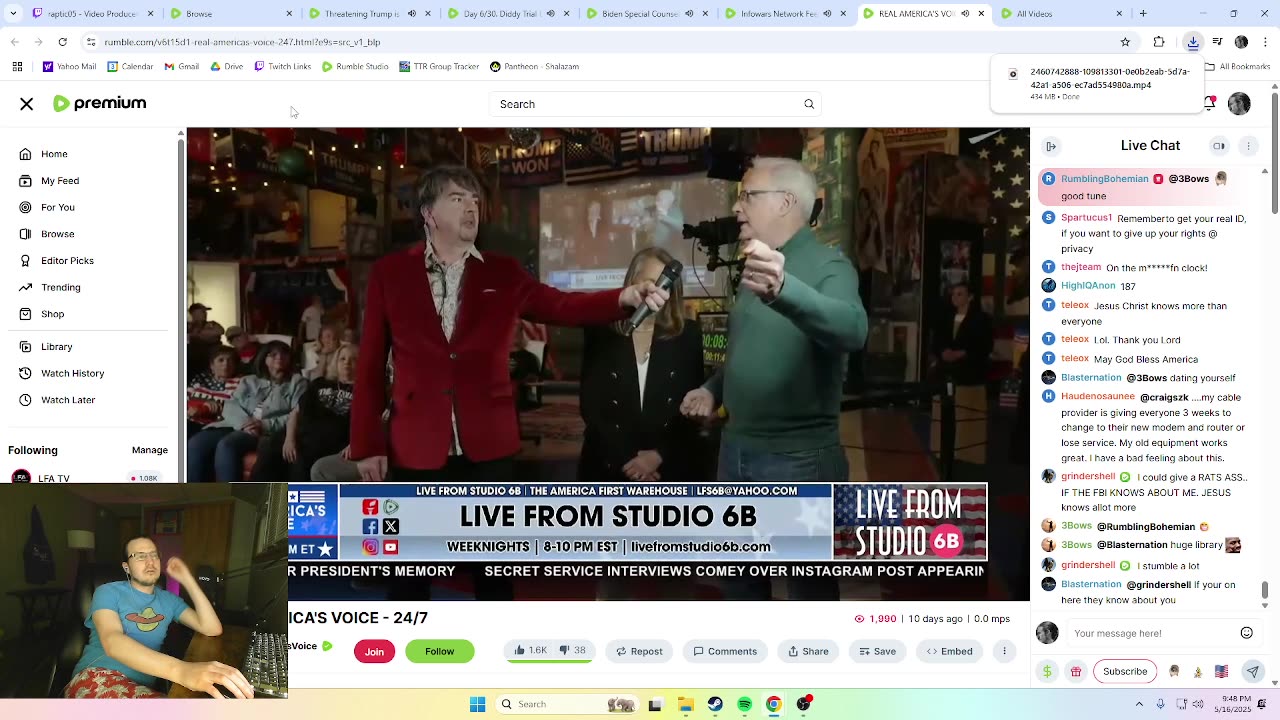Click the search magnifier icon
The width and height of the screenshot is (1280, 720).
(809, 104)
